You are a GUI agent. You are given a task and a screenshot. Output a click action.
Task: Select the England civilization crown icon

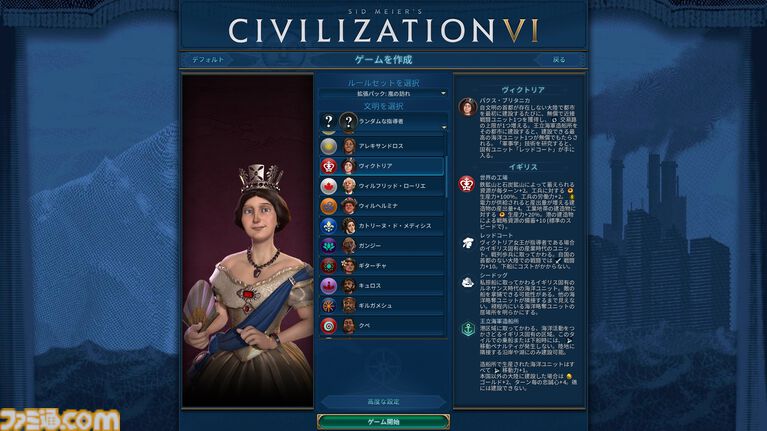point(329,166)
